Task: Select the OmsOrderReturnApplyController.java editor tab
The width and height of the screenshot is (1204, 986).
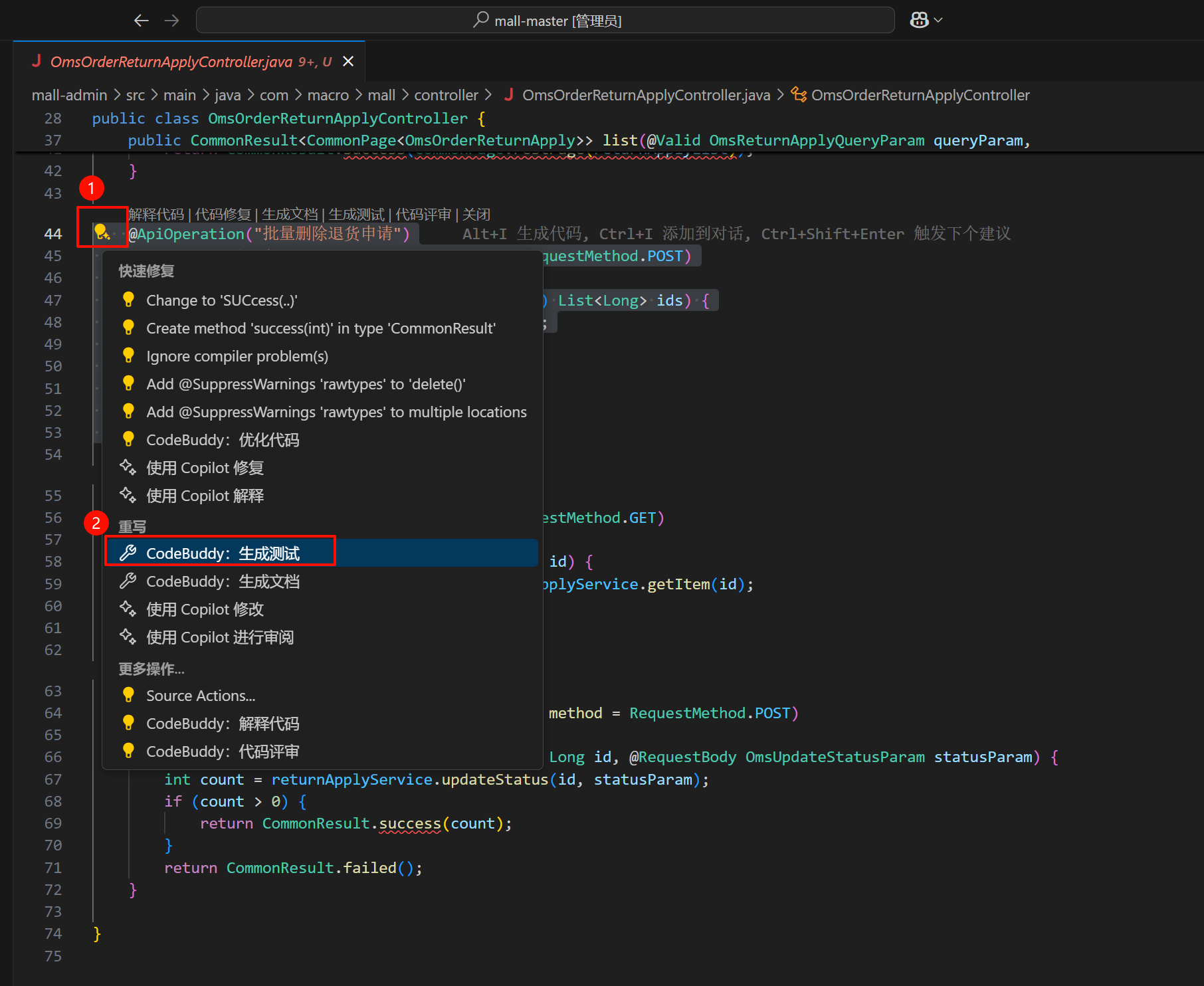Action: 171,62
